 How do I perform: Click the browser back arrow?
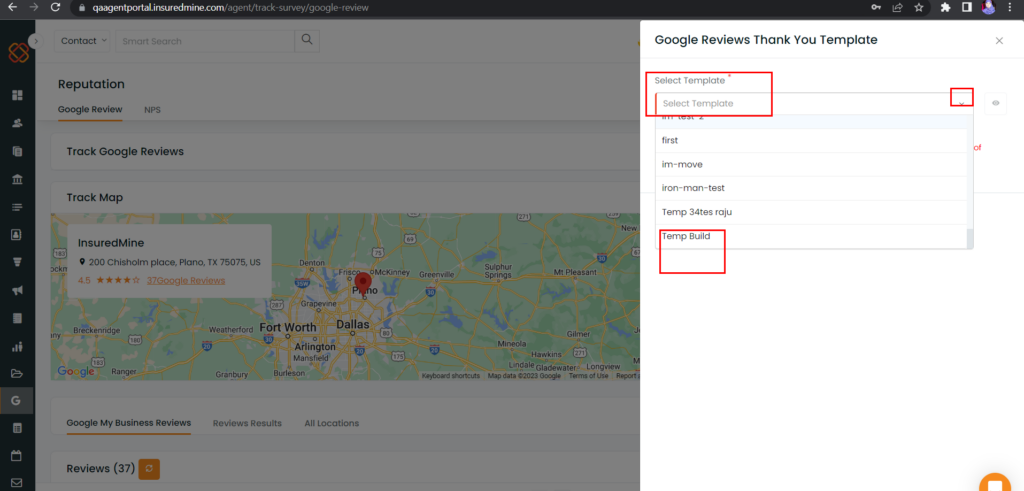[12, 7]
